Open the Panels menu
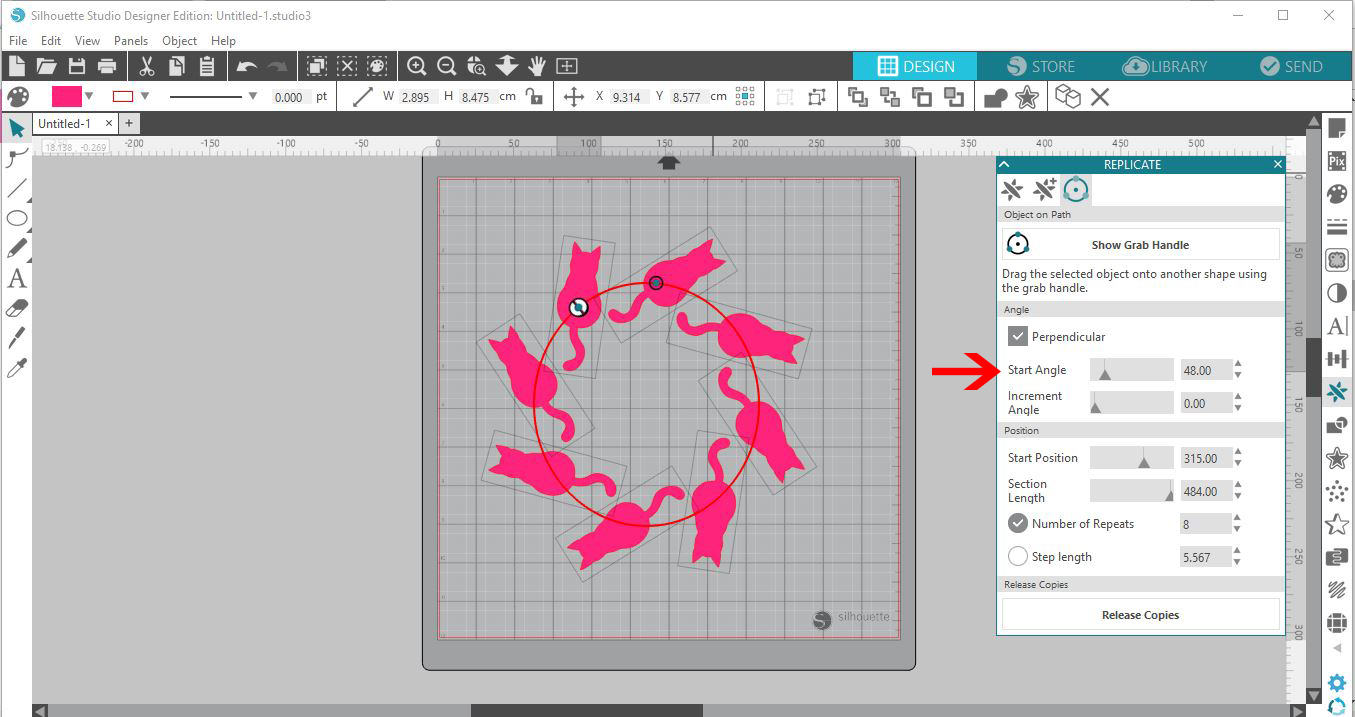Screen dimensions: 1355x717 [x=131, y=41]
